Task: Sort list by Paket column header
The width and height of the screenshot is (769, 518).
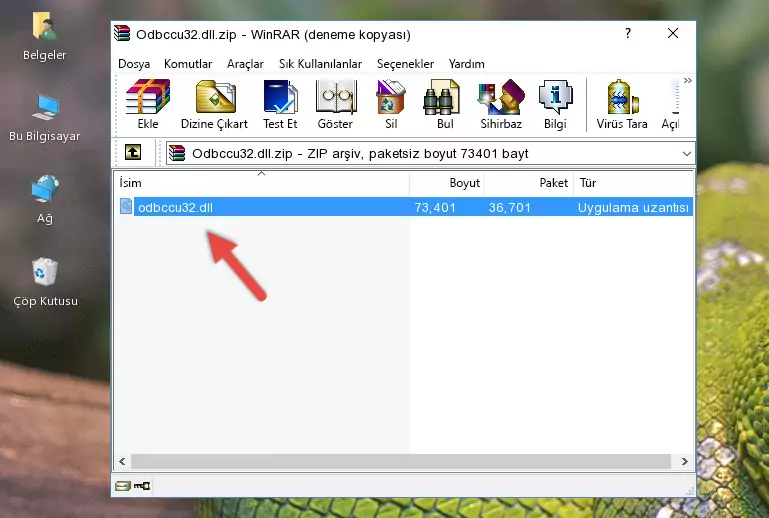Action: point(529,183)
